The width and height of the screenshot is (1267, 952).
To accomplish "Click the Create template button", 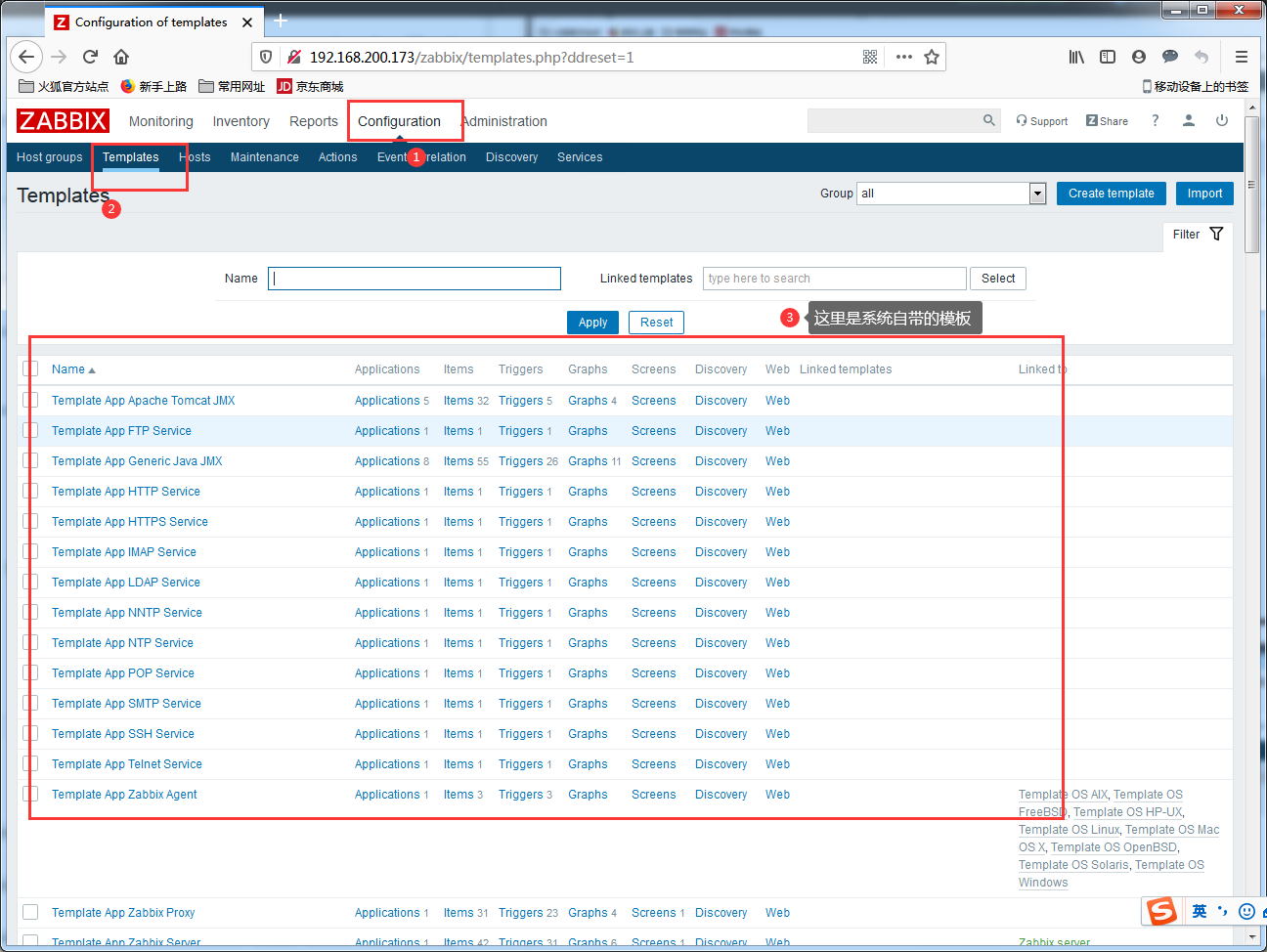I will 1112,194.
